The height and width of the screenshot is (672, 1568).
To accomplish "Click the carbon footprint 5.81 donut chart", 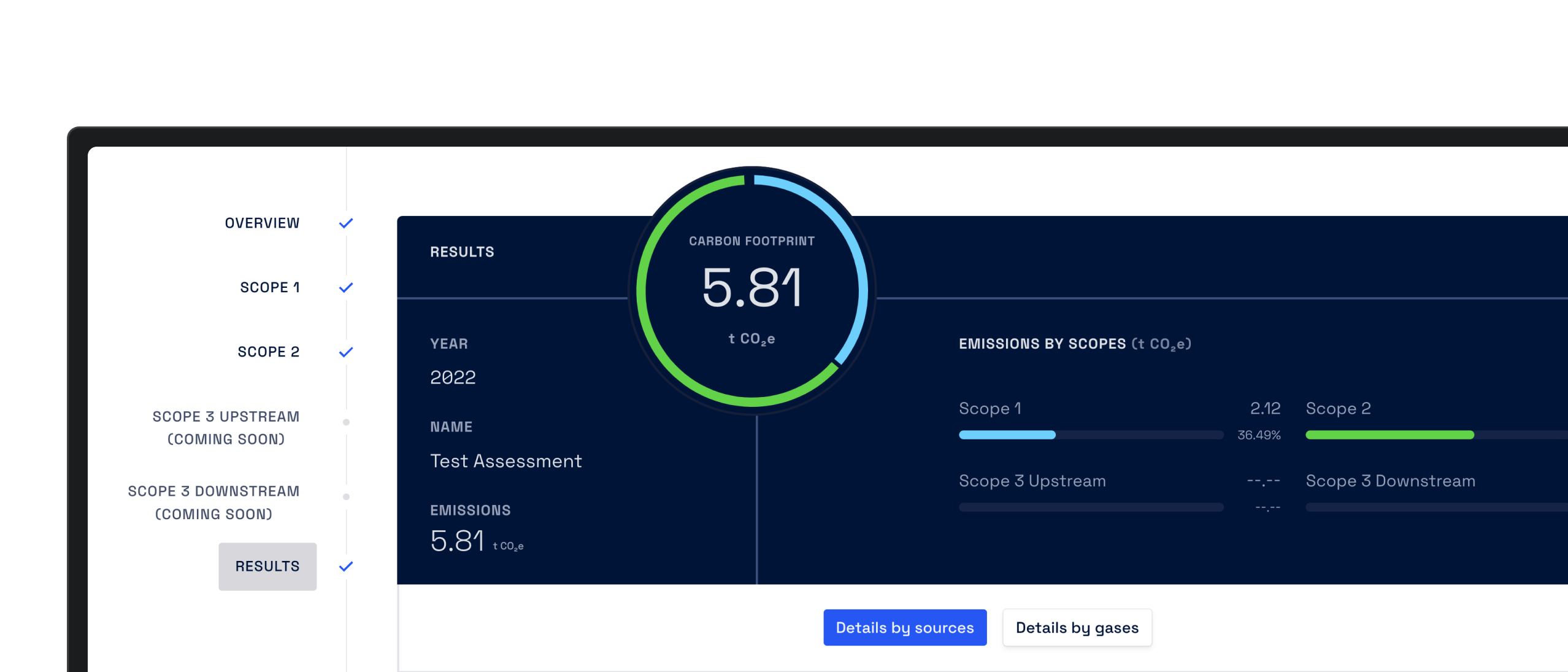I will (x=751, y=288).
